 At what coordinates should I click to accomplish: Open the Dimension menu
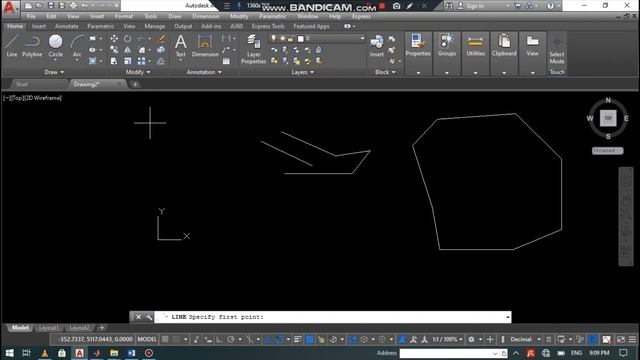coord(205,16)
